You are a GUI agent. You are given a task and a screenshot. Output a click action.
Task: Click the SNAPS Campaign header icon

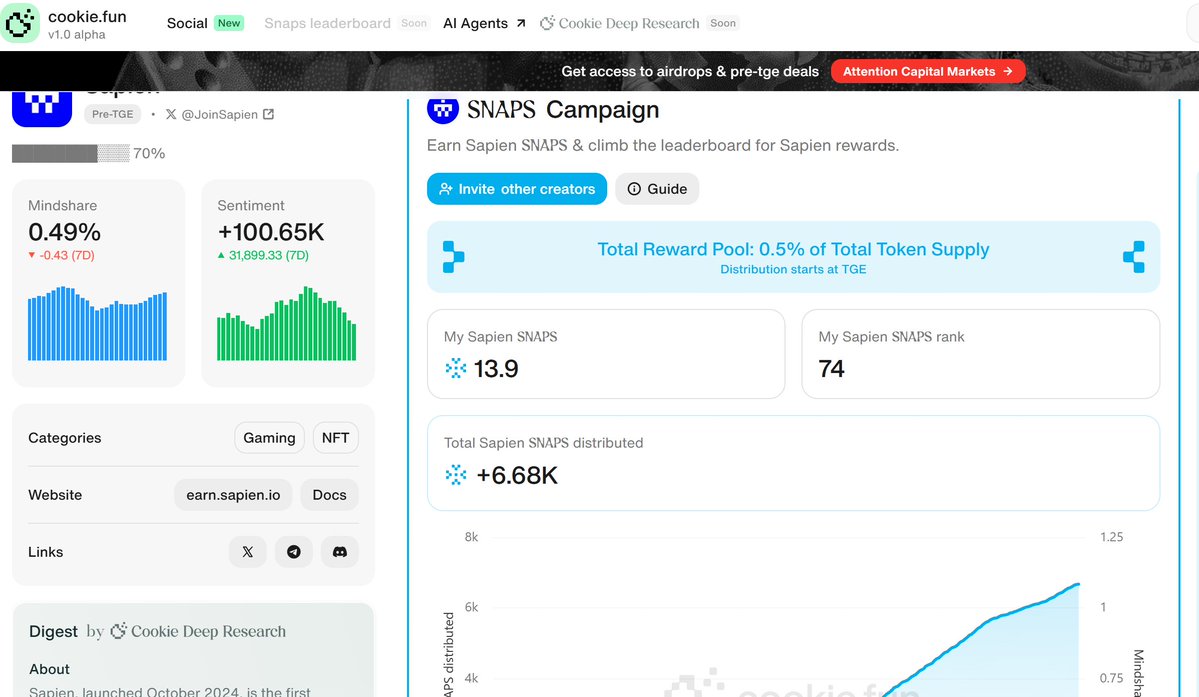pos(443,110)
